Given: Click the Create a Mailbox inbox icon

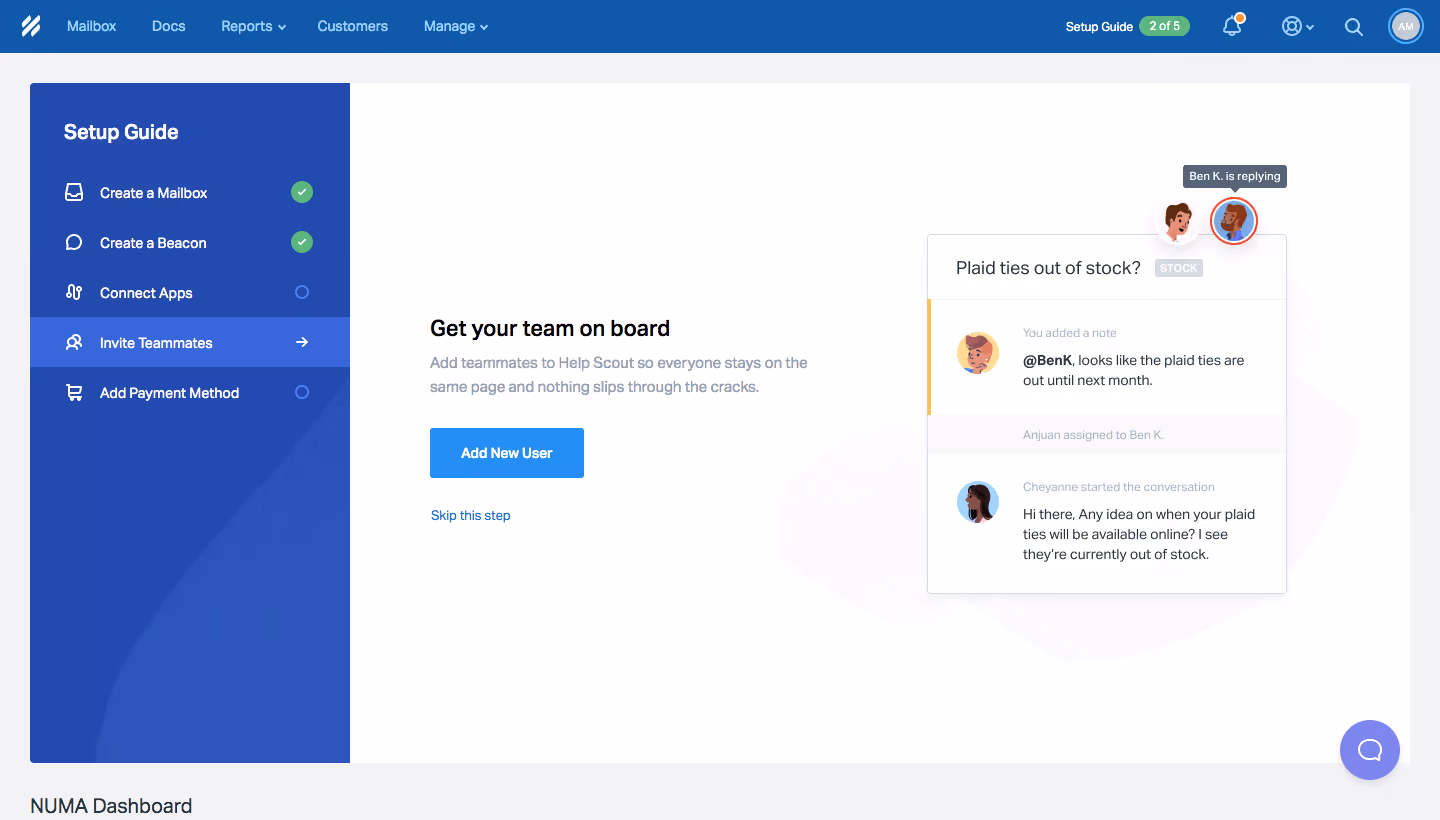Looking at the screenshot, I should (x=74, y=193).
